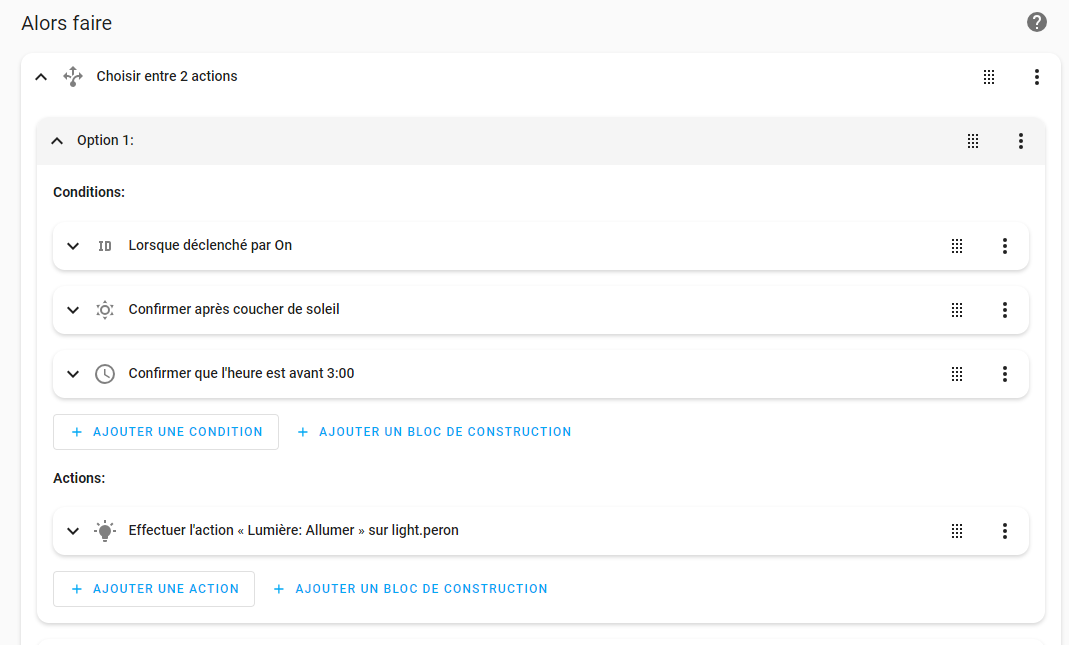The height and width of the screenshot is (645, 1069).
Task: Open the help icon beside Alors faire
Action: (x=1037, y=22)
